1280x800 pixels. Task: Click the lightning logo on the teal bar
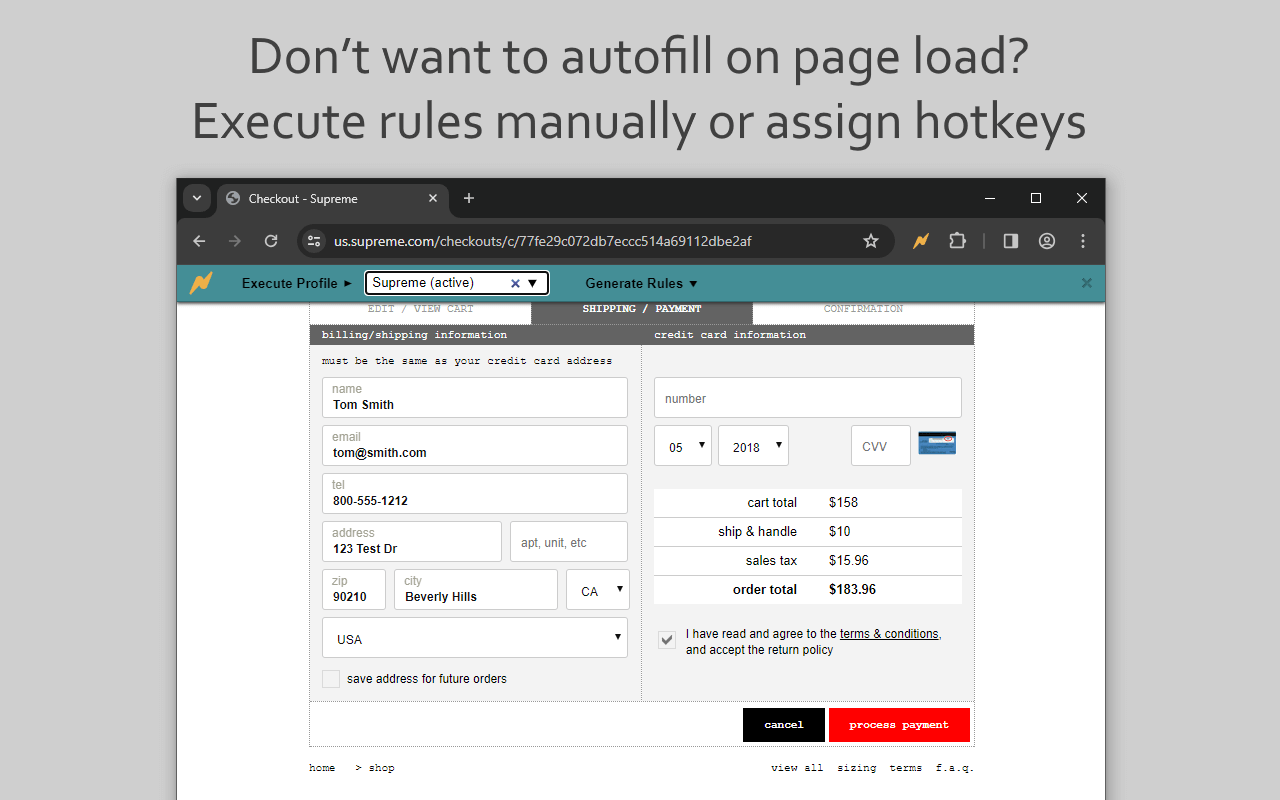pos(201,283)
